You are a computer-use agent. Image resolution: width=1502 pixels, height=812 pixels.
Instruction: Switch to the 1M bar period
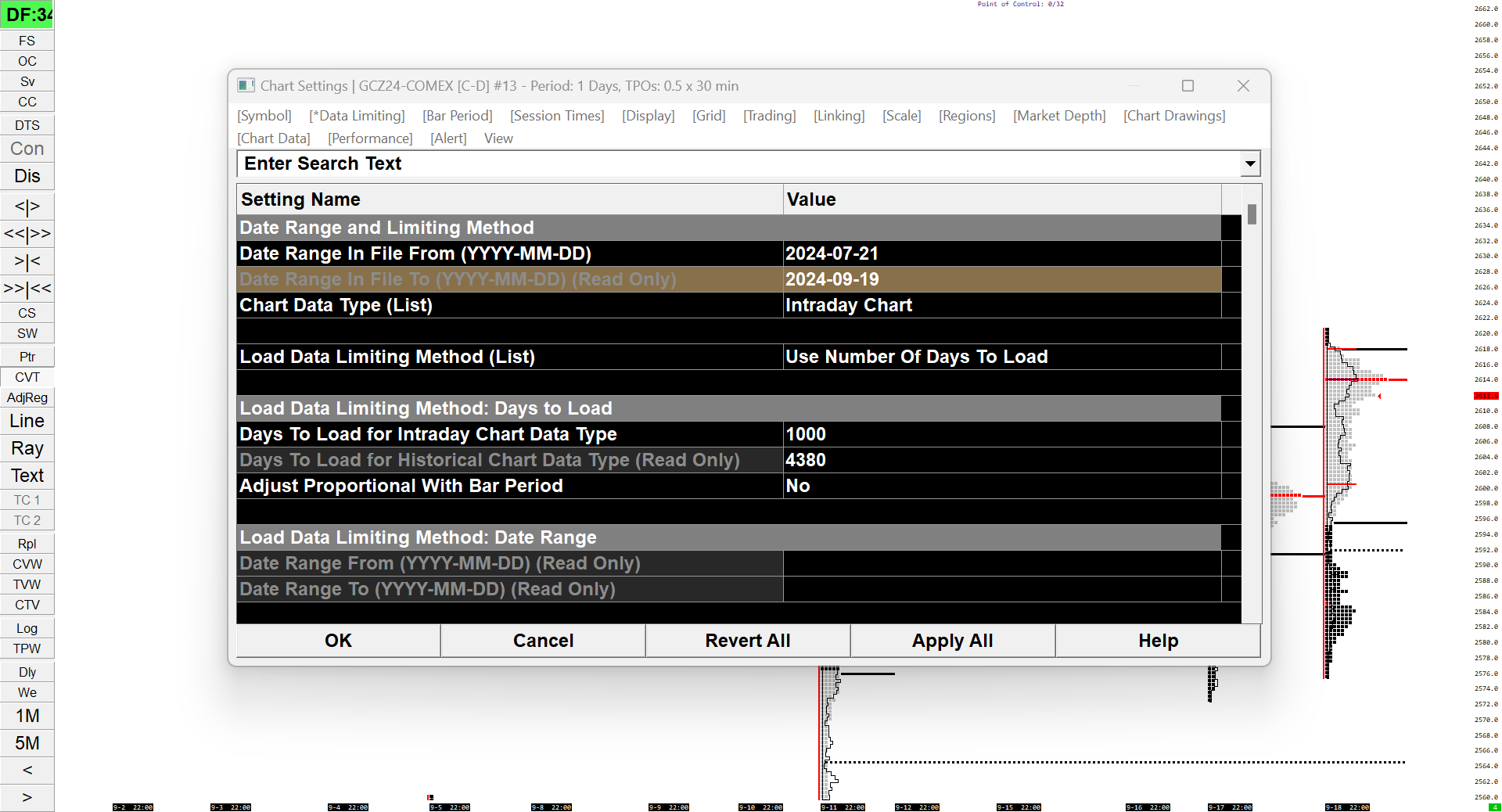pyautogui.click(x=27, y=716)
